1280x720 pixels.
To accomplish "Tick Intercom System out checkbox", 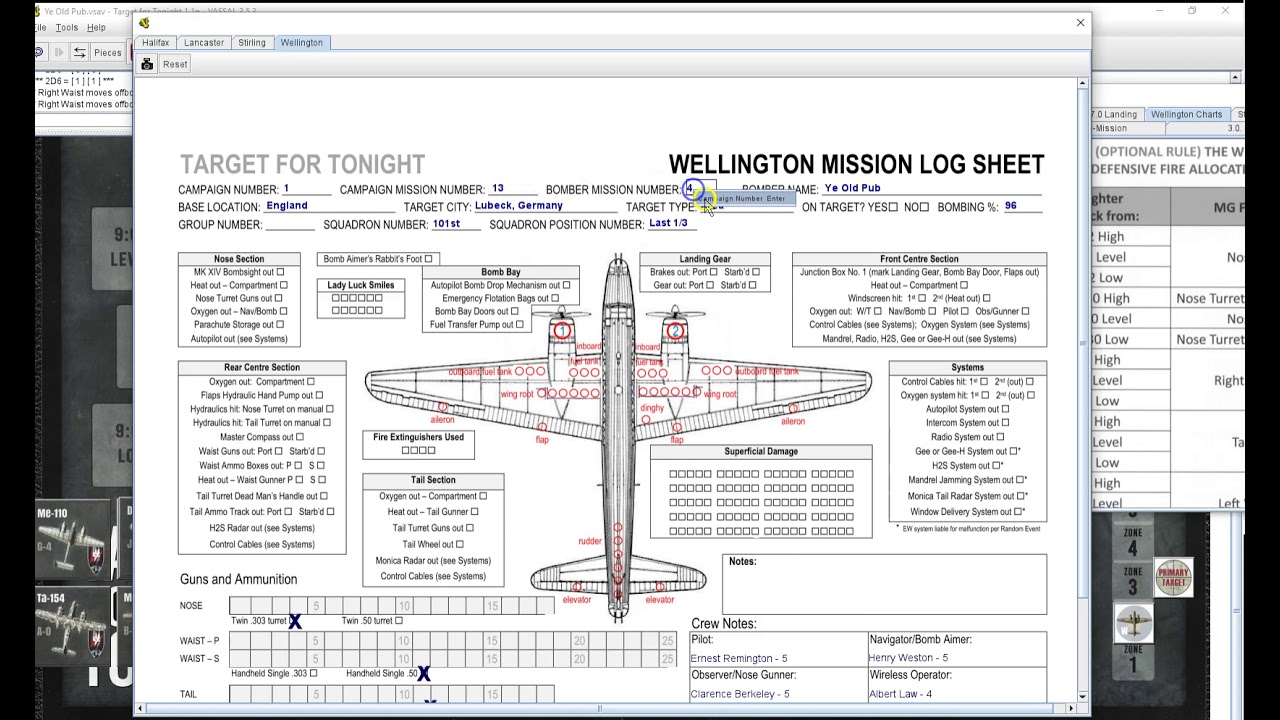I will point(1005,423).
